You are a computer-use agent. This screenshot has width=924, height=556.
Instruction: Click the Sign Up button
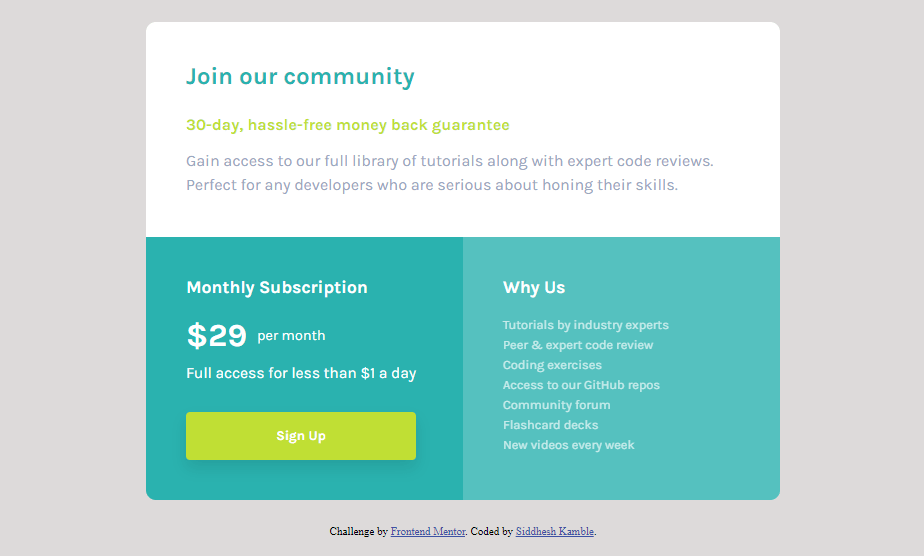[x=301, y=436]
